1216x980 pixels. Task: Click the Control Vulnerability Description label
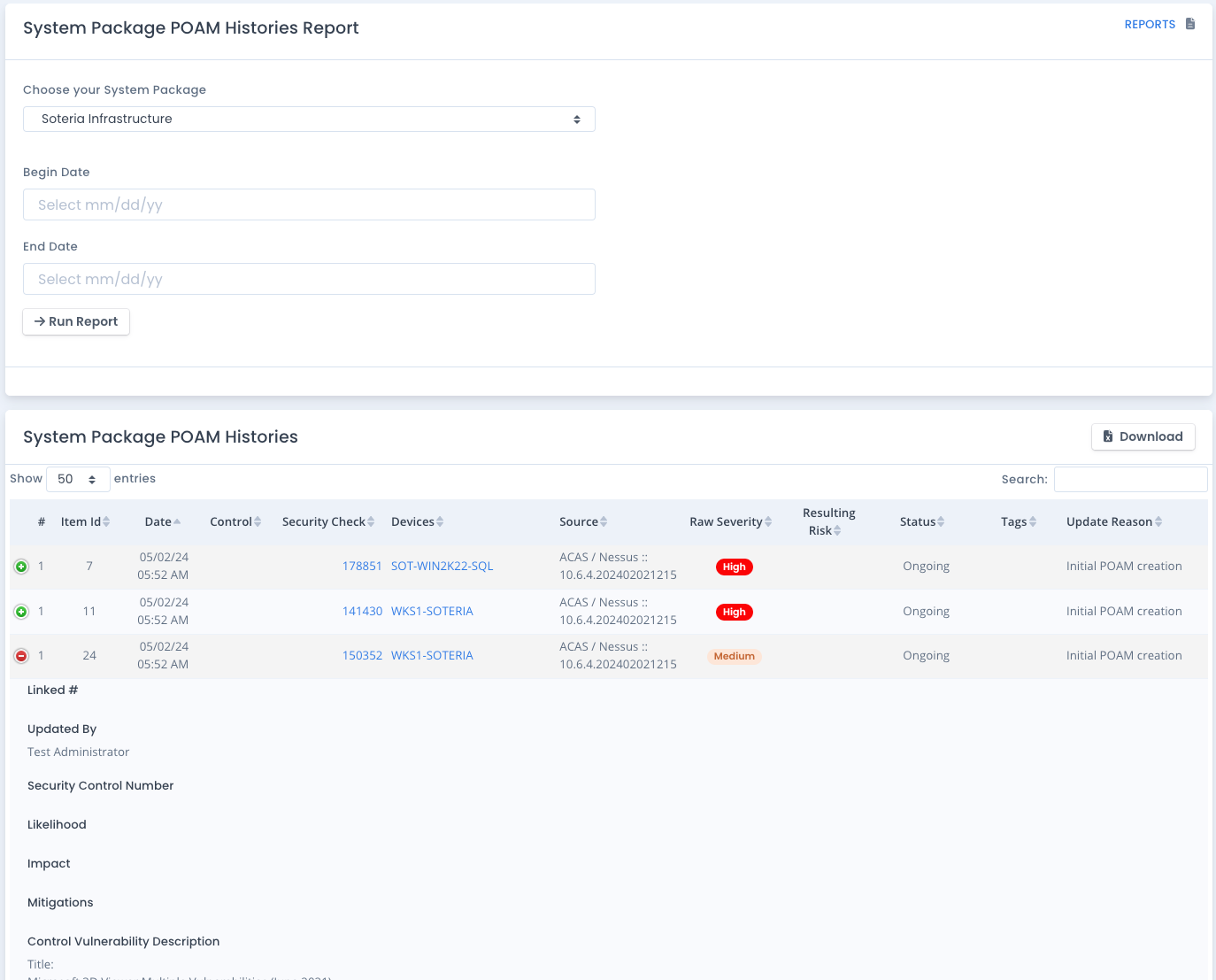(123, 942)
